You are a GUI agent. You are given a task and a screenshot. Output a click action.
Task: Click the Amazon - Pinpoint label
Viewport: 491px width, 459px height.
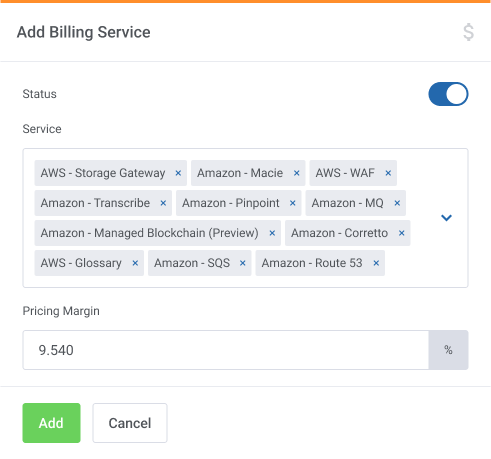[231, 203]
